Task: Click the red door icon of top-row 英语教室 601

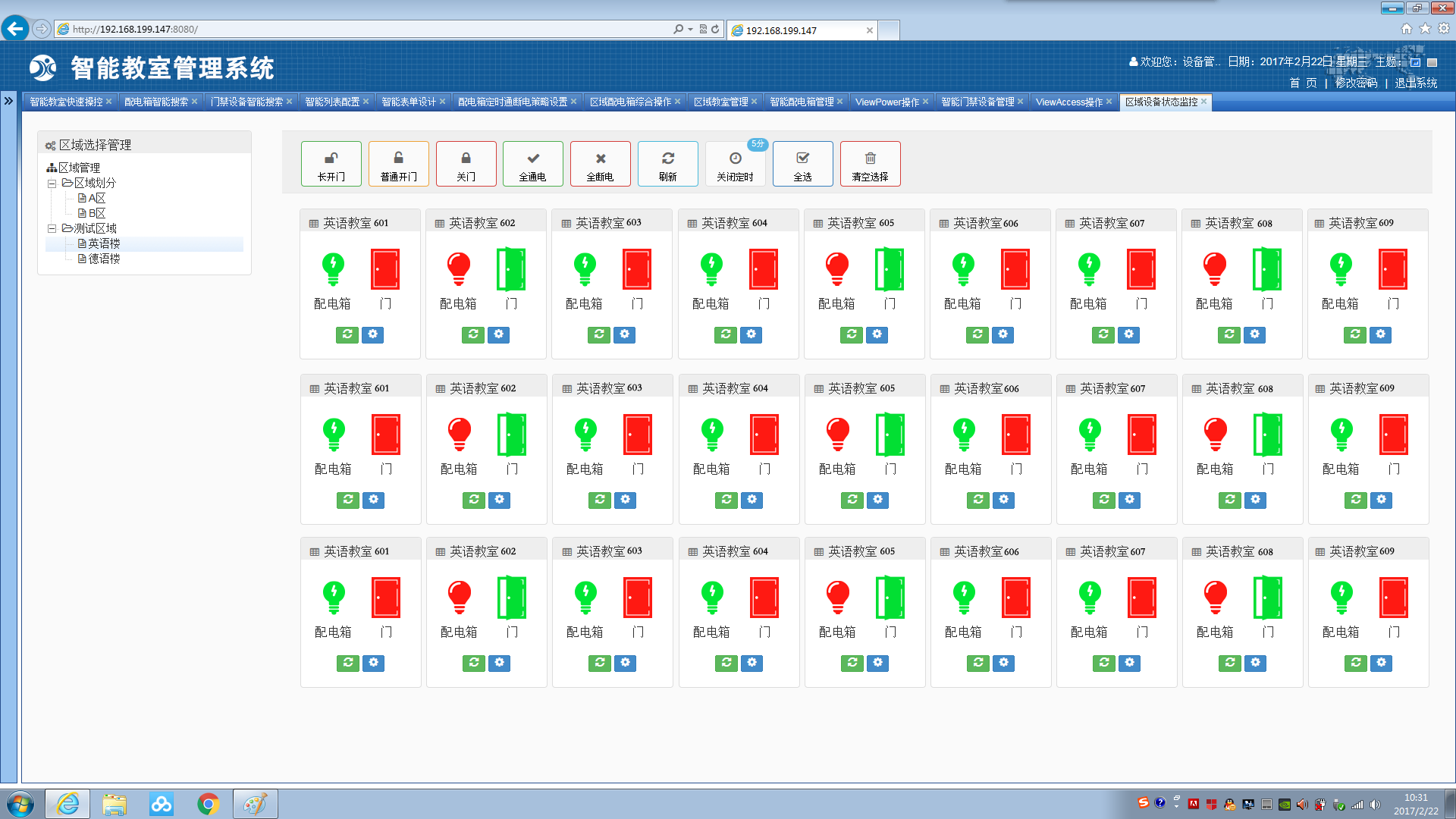Action: pyautogui.click(x=385, y=269)
